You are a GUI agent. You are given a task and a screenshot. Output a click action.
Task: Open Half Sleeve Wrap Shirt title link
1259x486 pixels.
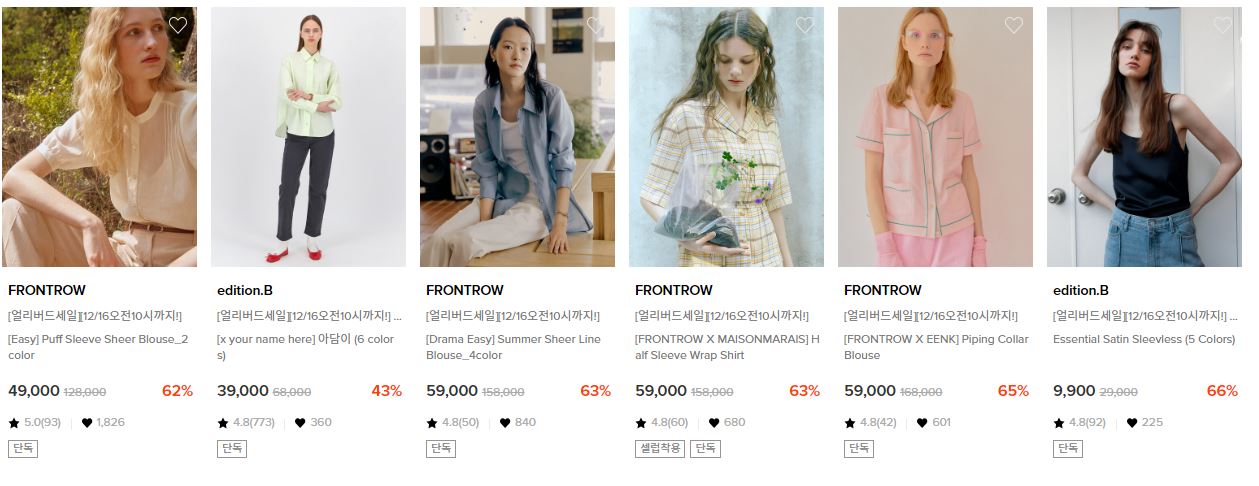point(727,347)
